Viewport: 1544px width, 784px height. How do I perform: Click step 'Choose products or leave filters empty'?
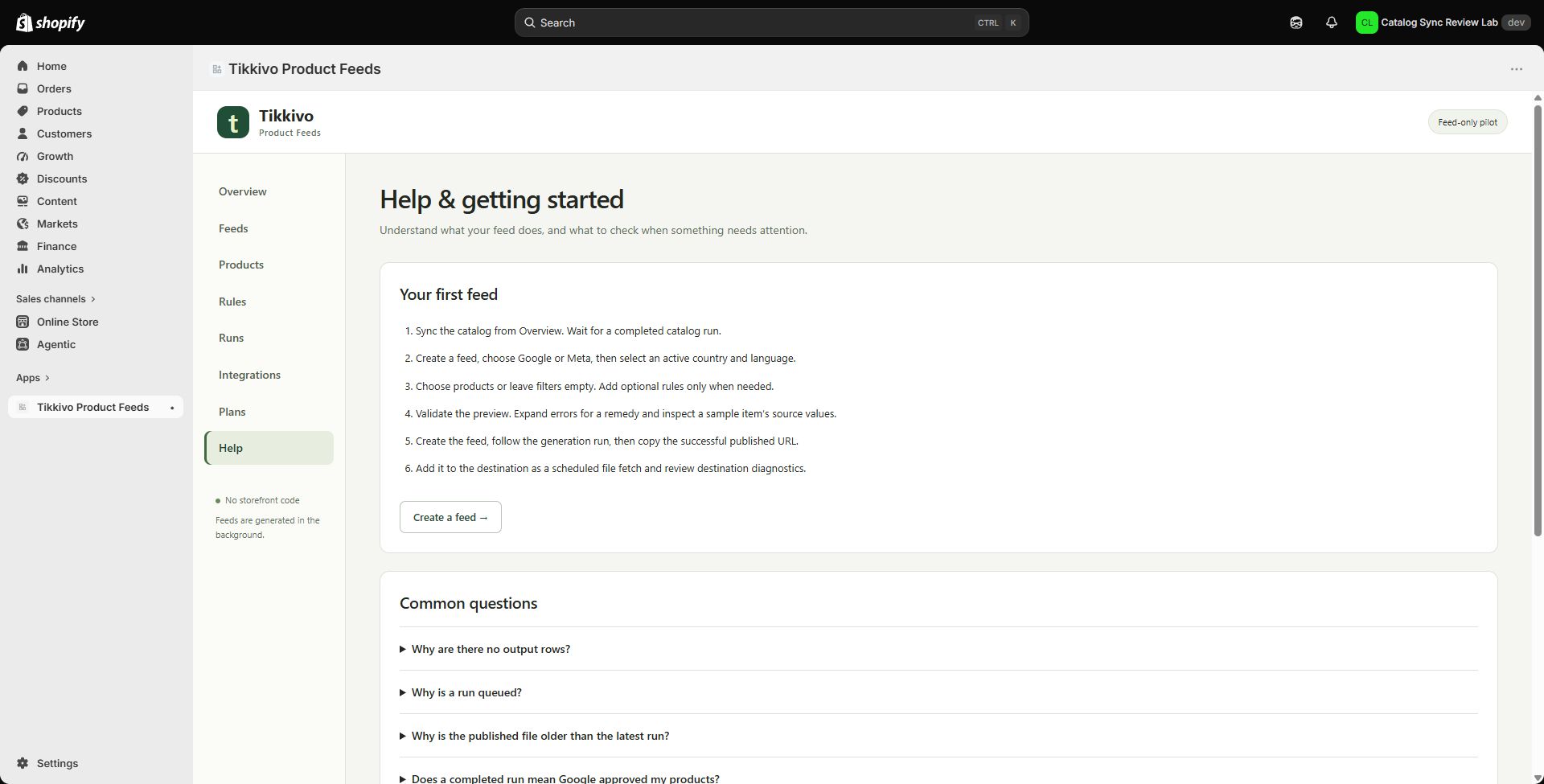594,386
